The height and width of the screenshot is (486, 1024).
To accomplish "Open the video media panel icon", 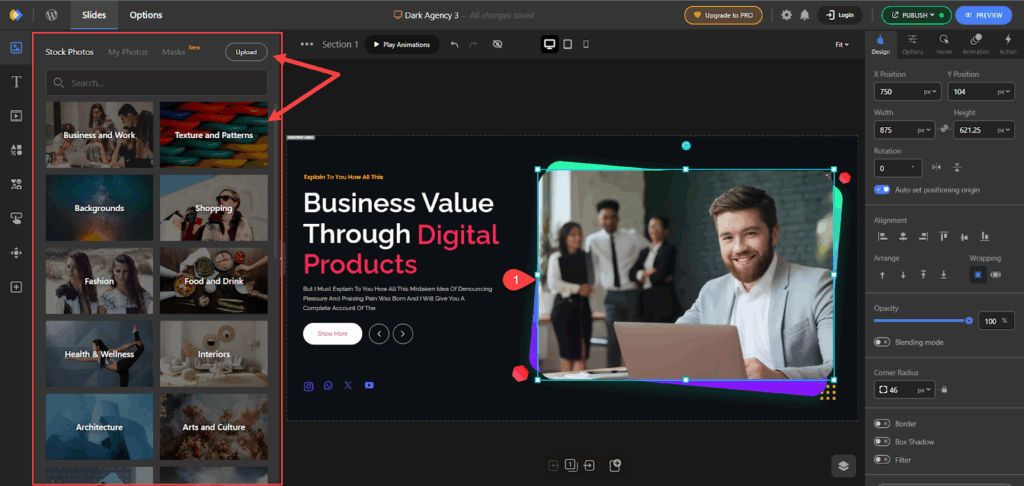I will coord(16,116).
